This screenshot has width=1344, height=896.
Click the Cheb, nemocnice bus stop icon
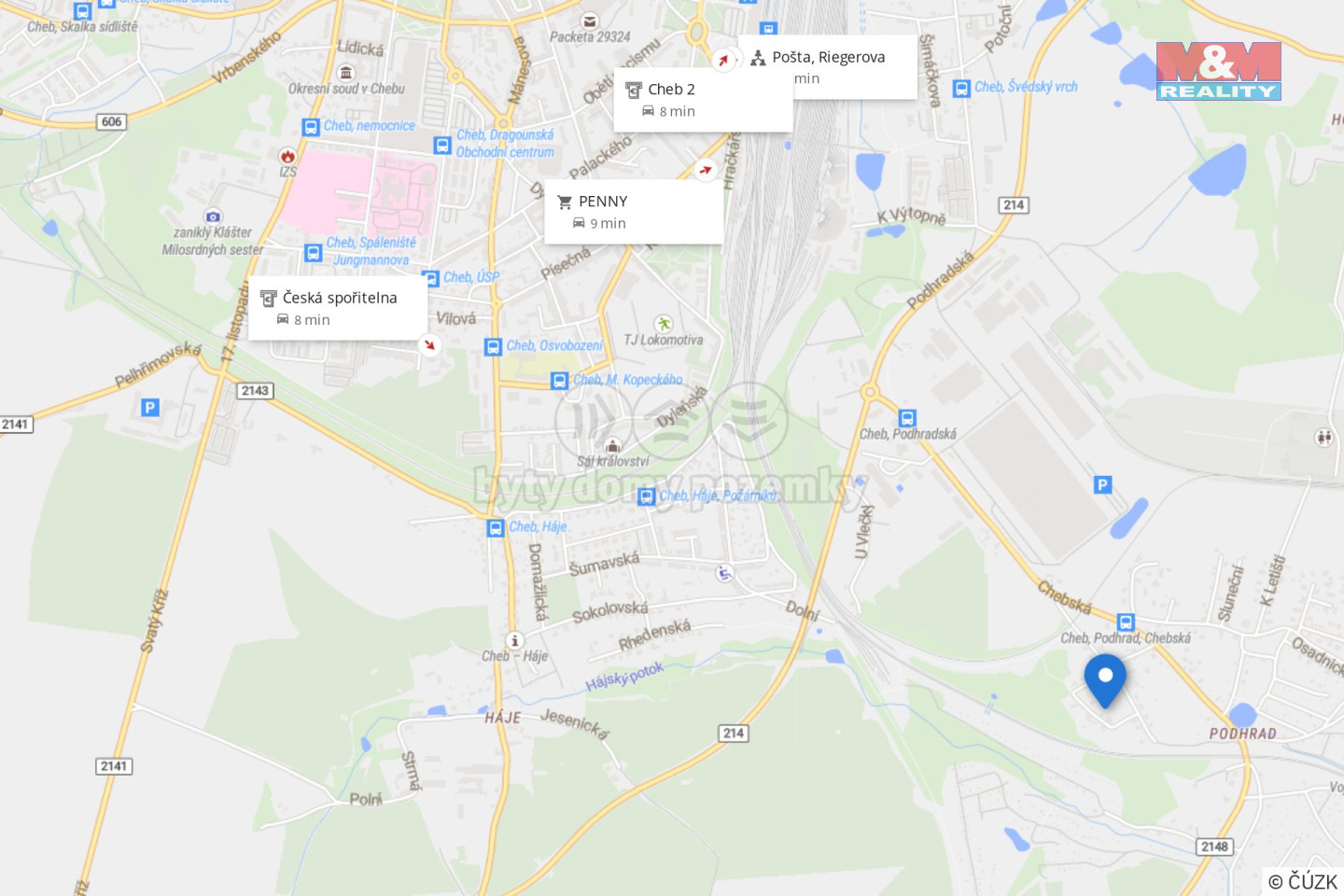pos(311,127)
